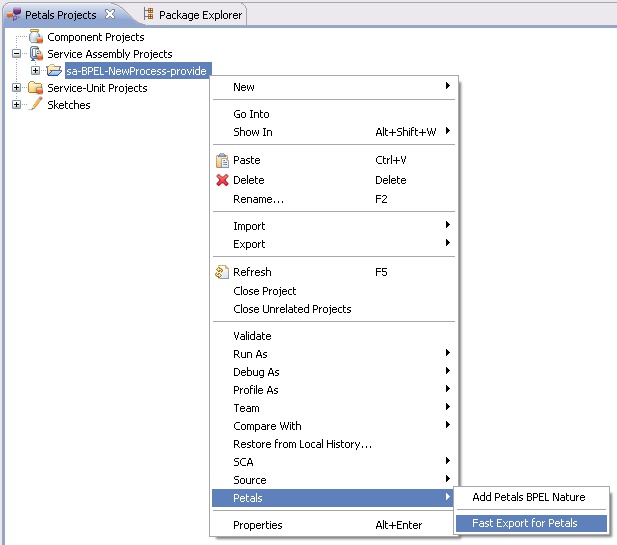Click the Component Projects folder icon
Viewport: 617px width, 545px height.
coord(36,37)
